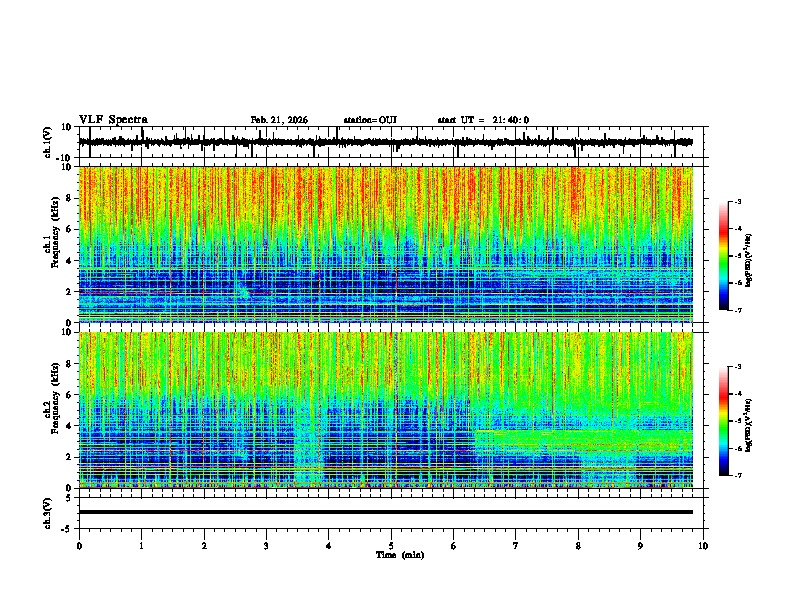Image resolution: width=792 pixels, height=612 pixels.
Task: Click the 'station=OUI' label
Action: click(370, 120)
